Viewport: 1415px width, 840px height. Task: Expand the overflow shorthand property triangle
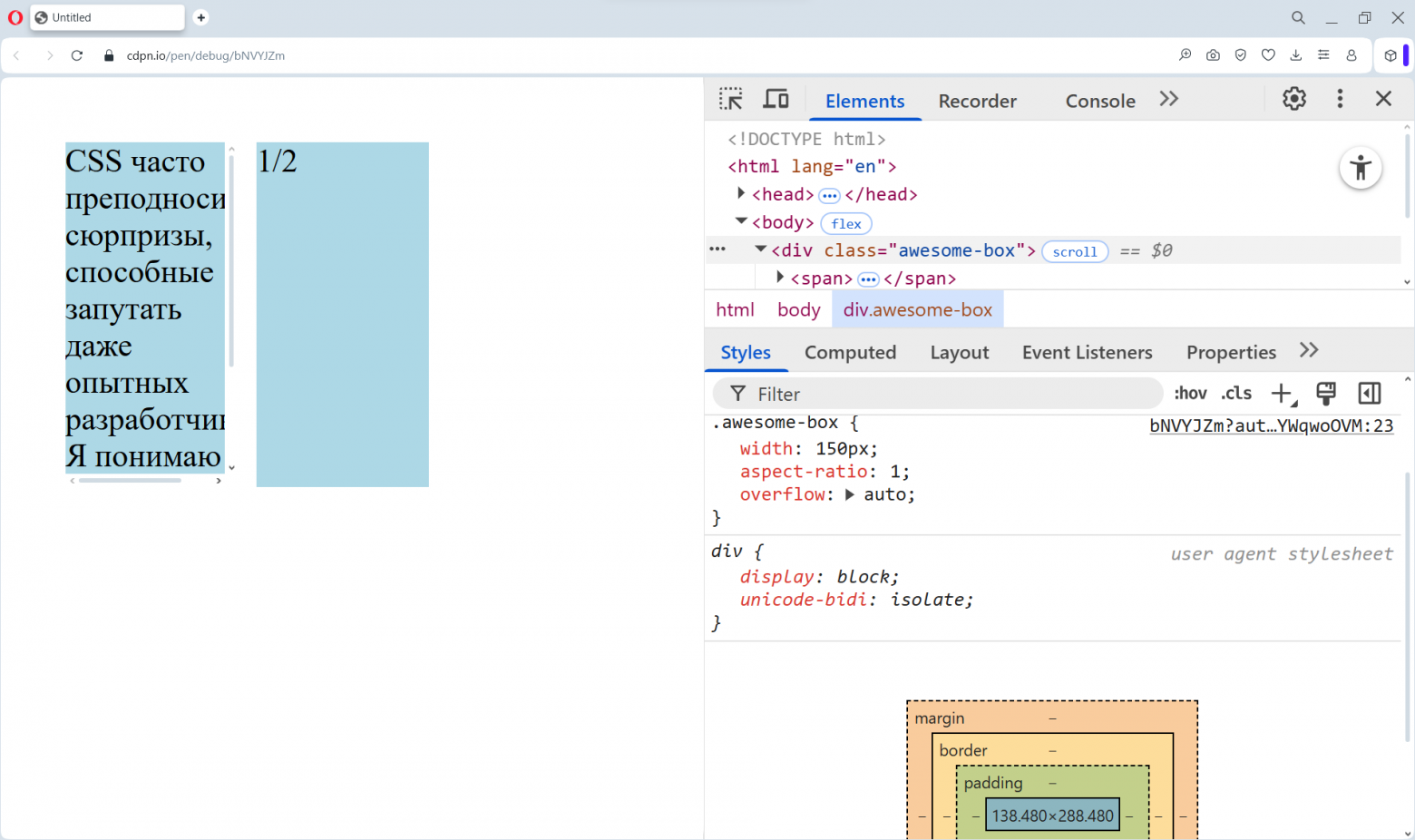pyautogui.click(x=850, y=495)
